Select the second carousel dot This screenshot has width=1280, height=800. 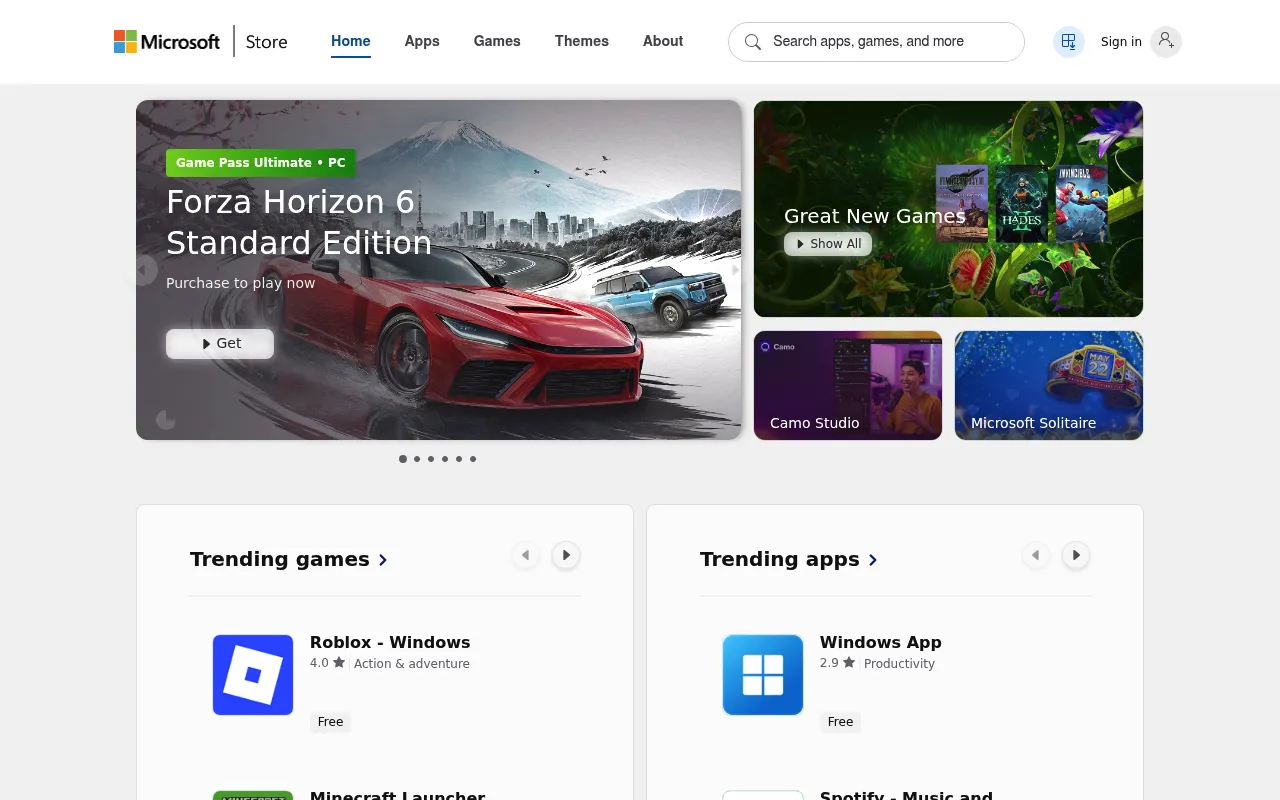[x=417, y=459]
